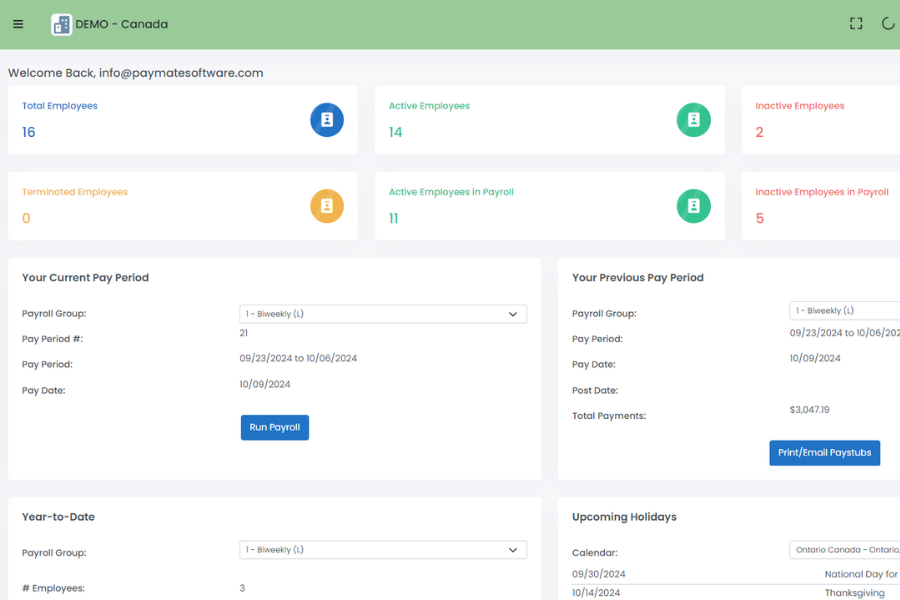Open Previous Pay Period payroll group dropdown

[x=845, y=311]
